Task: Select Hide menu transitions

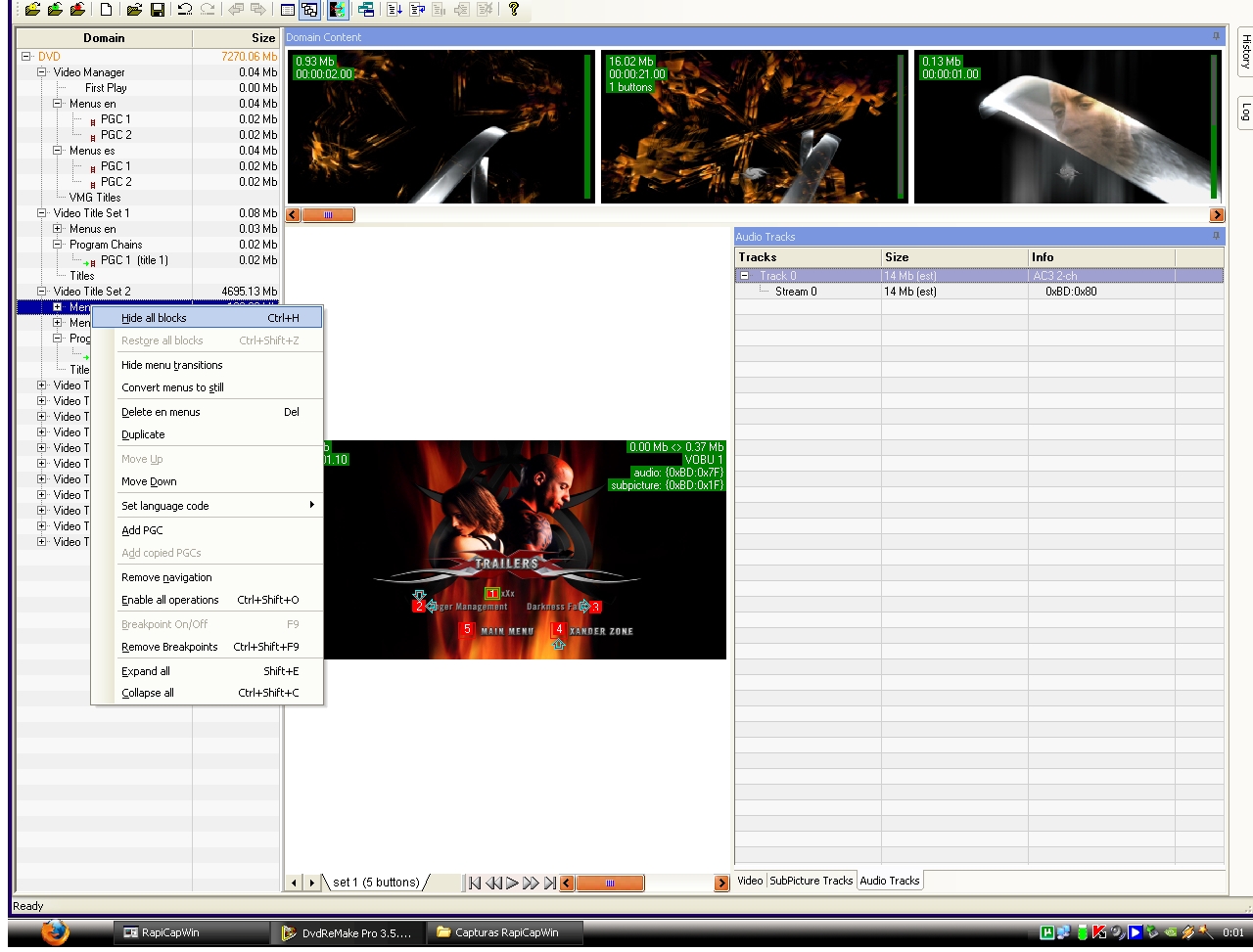Action: point(207,365)
